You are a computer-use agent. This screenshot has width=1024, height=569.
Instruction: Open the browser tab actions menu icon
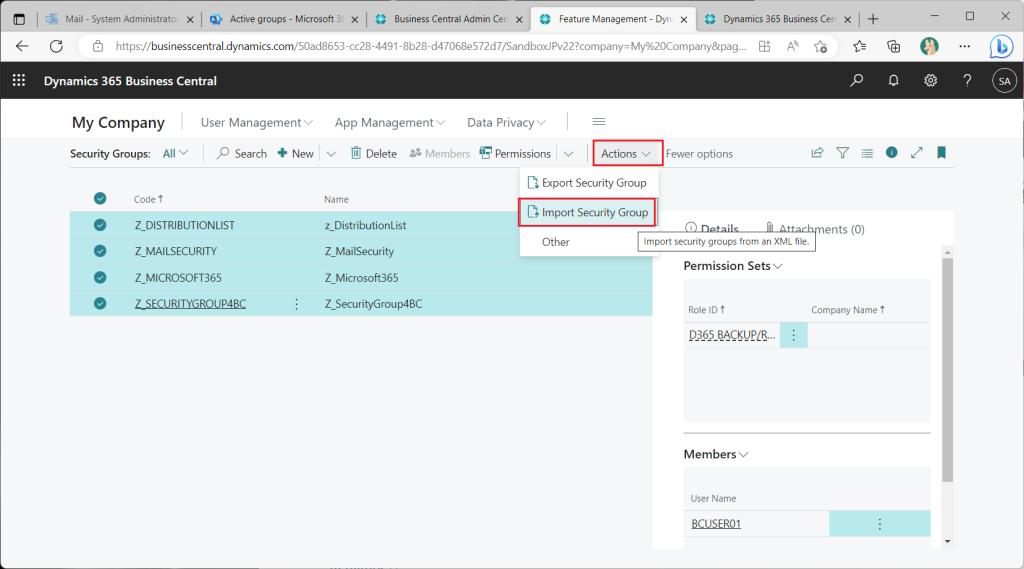point(19,19)
